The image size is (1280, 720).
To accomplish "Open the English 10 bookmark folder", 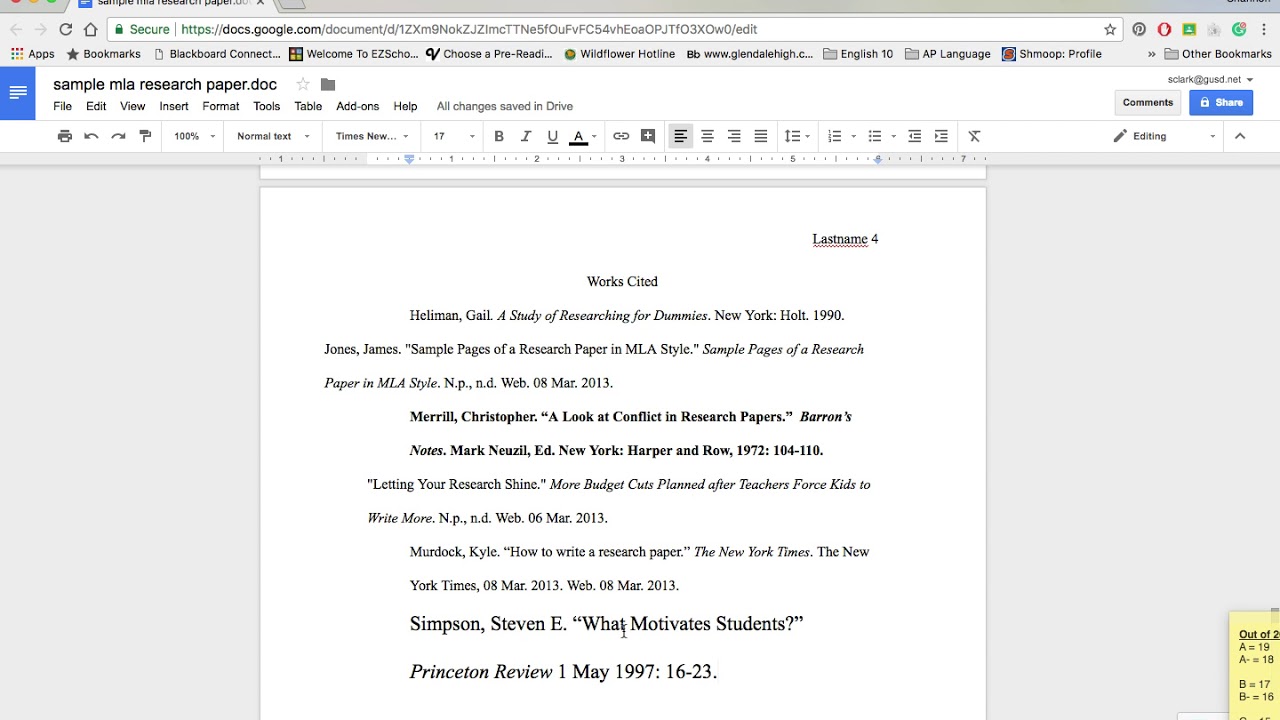I will 858,54.
